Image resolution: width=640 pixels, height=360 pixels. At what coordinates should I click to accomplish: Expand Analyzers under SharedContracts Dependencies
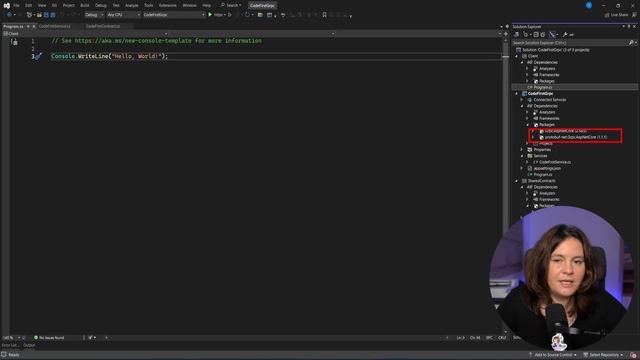pyautogui.click(x=527, y=193)
